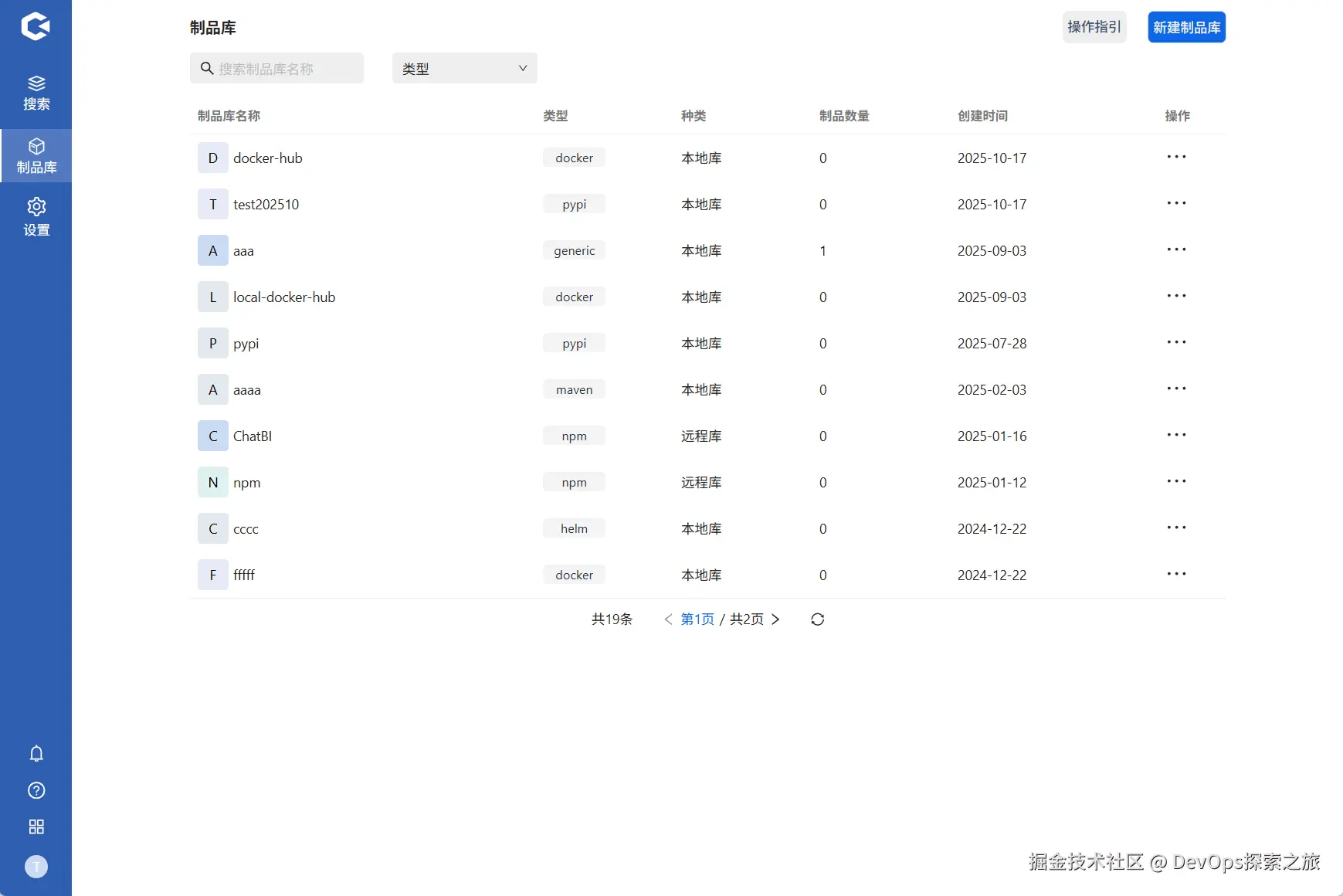Open 设置 in the sidebar
The image size is (1343, 896).
(36, 217)
